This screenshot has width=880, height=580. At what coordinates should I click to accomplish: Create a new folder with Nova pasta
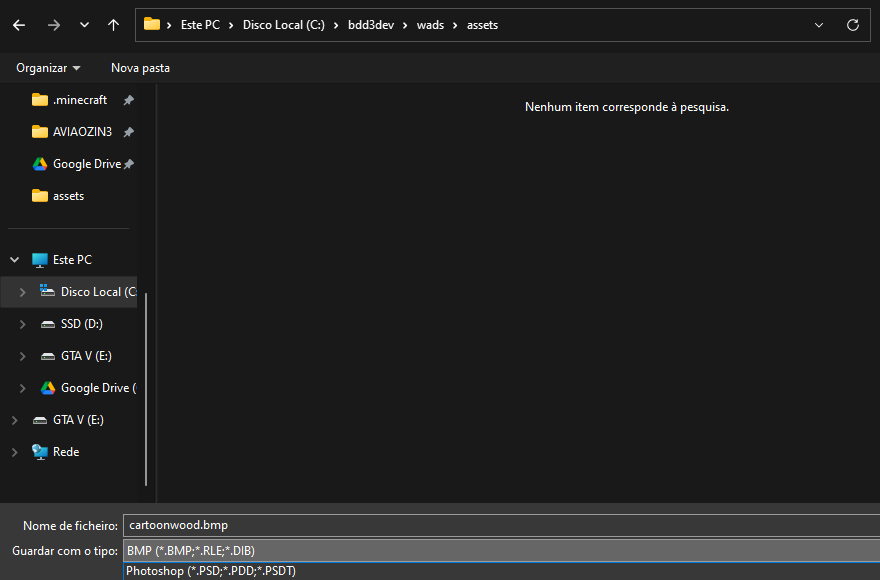pos(140,68)
